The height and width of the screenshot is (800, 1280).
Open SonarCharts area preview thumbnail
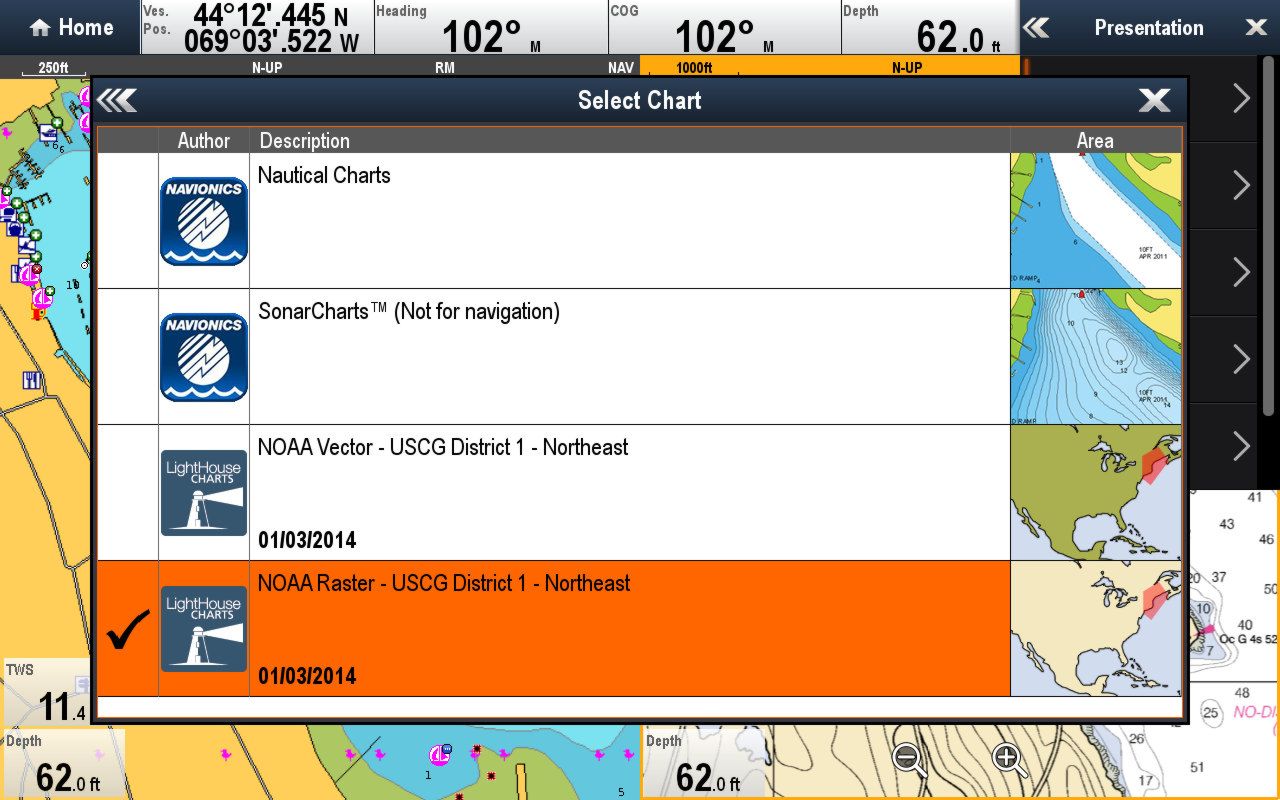[1096, 356]
